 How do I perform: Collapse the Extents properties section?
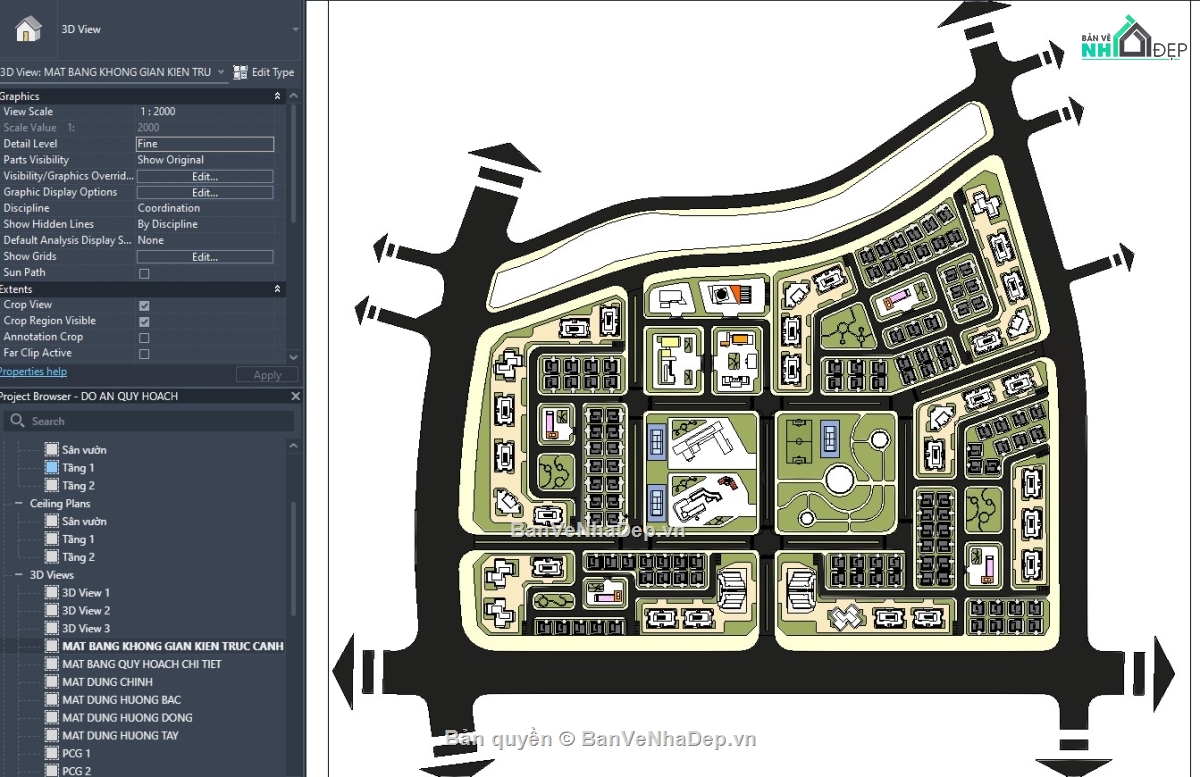pyautogui.click(x=278, y=289)
